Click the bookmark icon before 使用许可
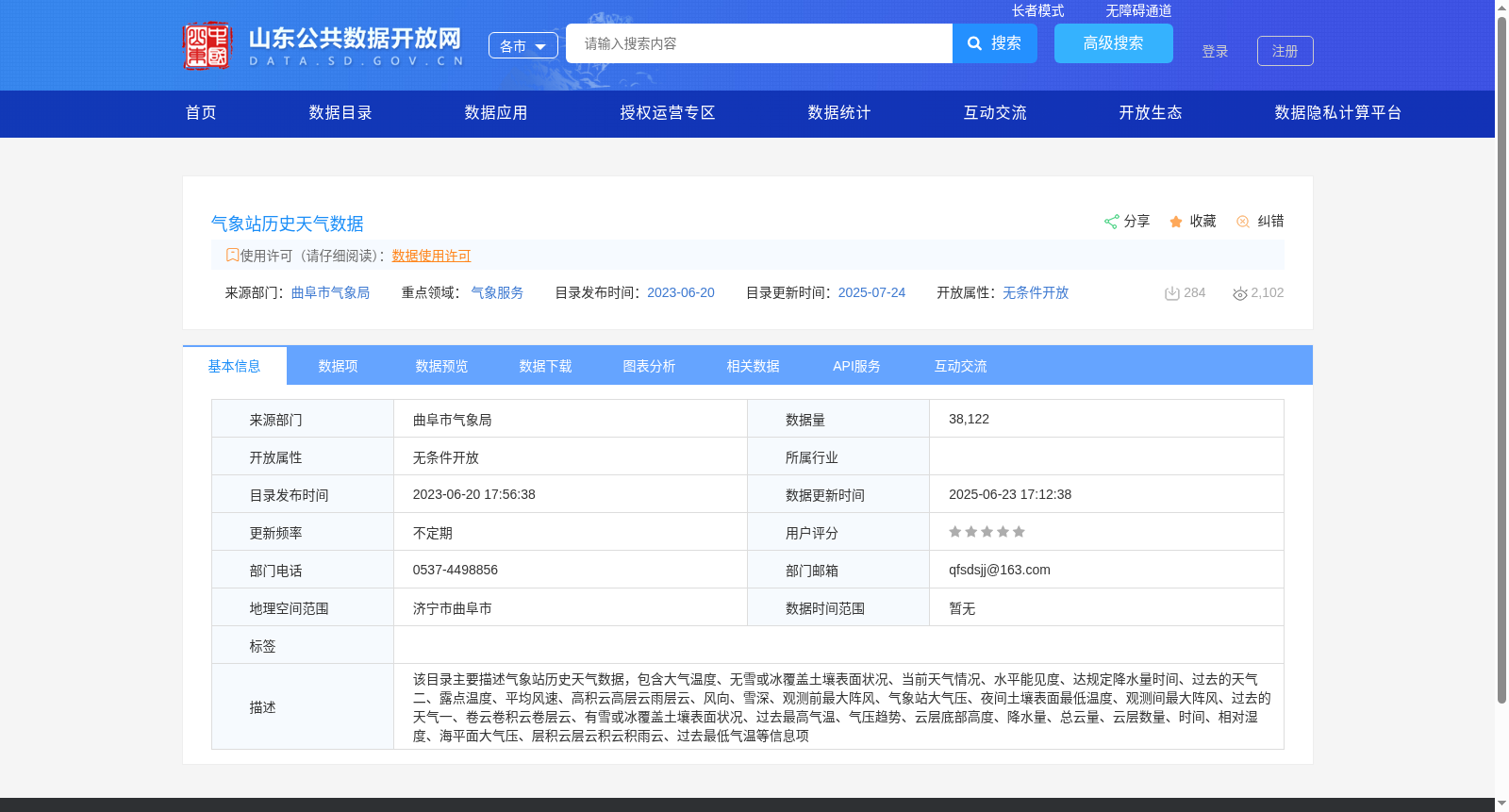The height and width of the screenshot is (812, 1509). click(x=232, y=255)
